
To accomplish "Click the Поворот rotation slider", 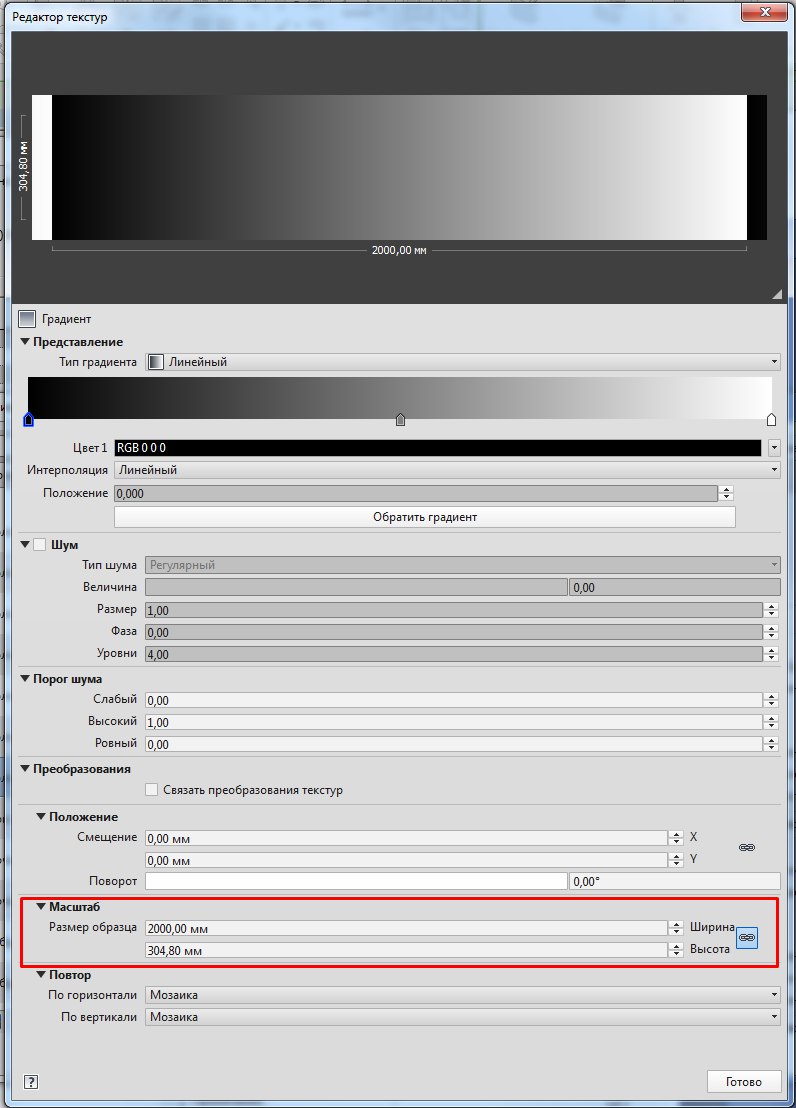I will pos(356,881).
